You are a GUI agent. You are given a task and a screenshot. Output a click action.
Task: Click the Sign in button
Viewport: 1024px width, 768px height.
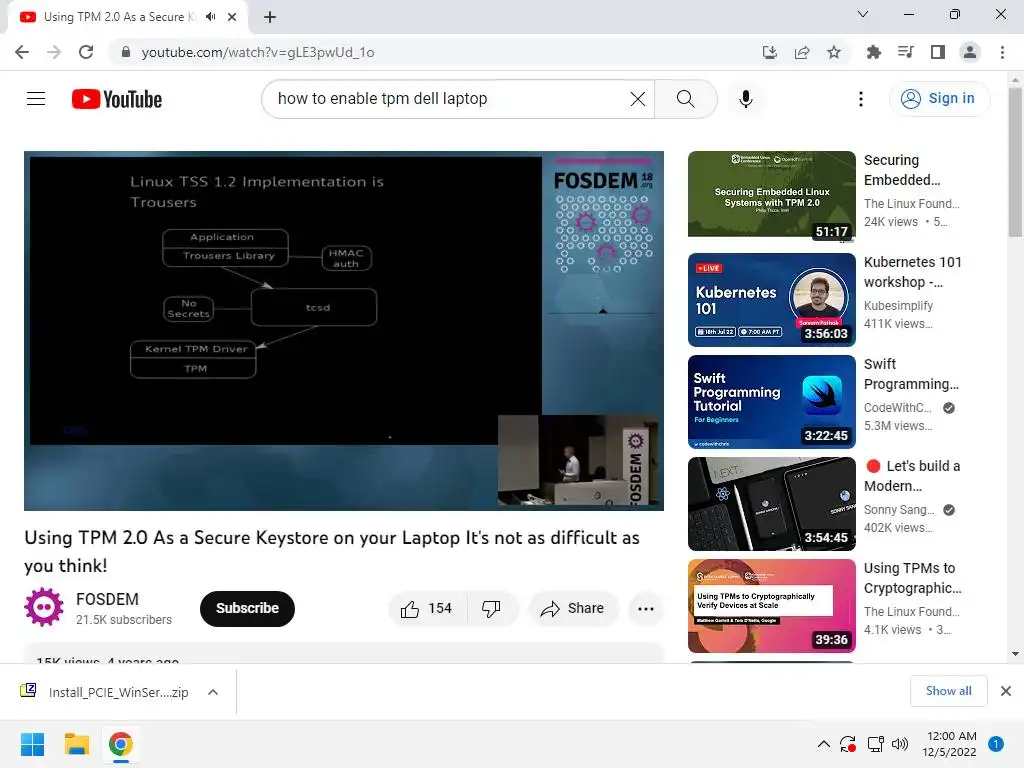[x=939, y=99]
